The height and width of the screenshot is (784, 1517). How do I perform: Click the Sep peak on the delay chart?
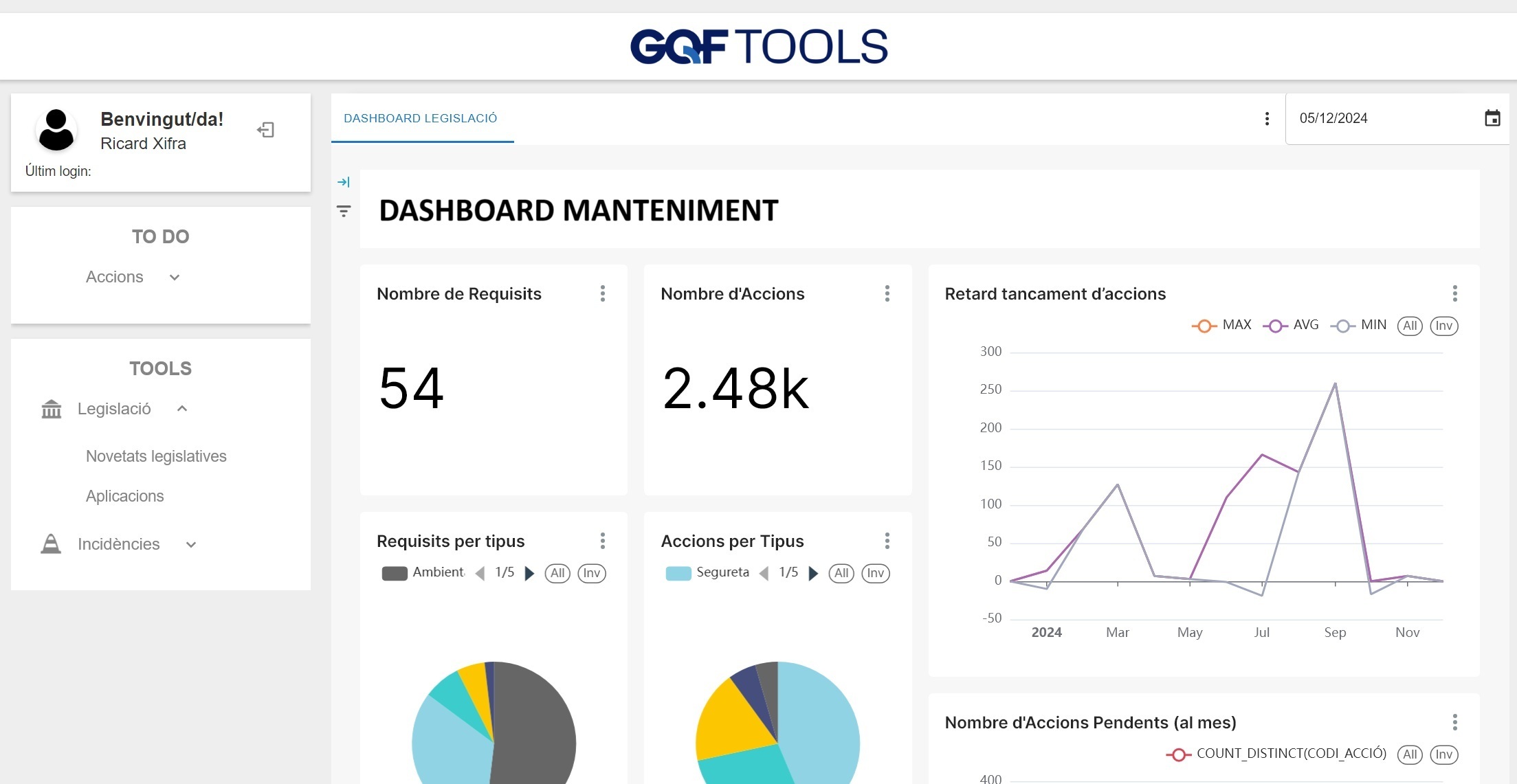(x=1335, y=383)
